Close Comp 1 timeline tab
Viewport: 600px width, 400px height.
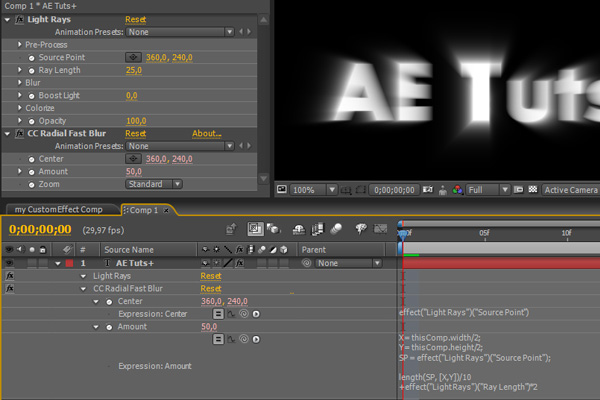[x=166, y=211]
